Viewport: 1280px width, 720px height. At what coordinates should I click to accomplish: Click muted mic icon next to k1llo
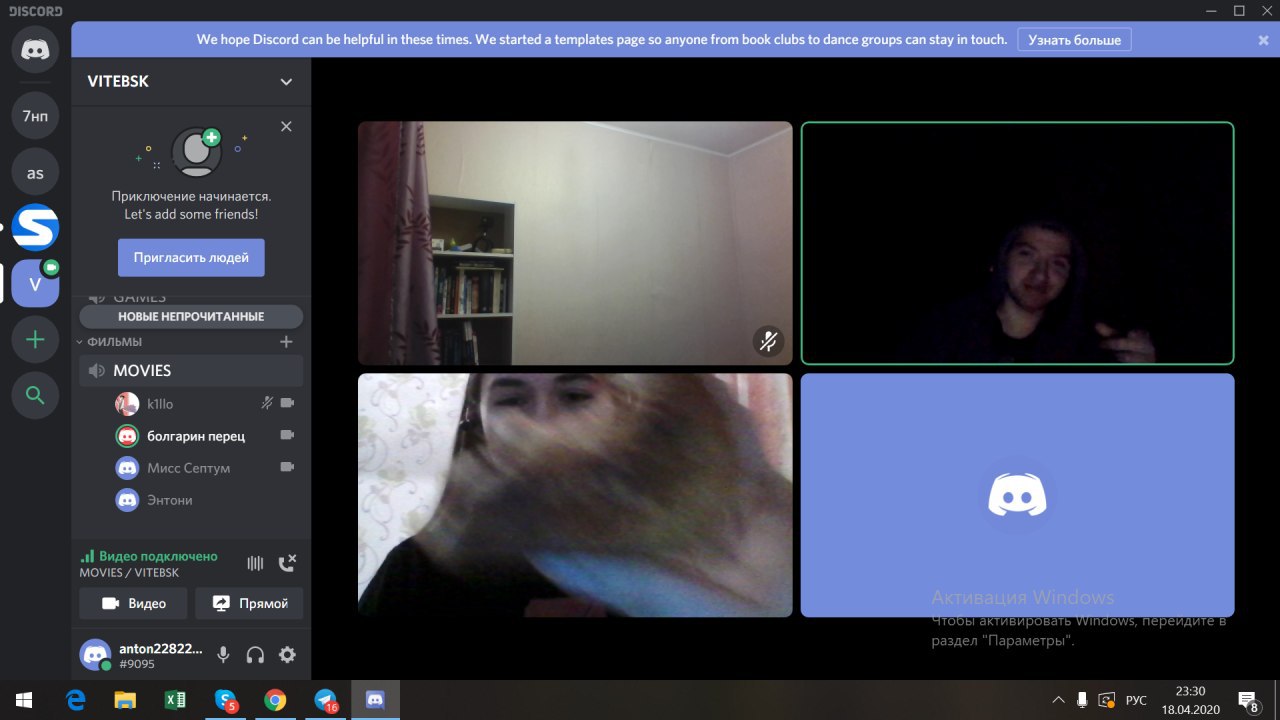(267, 403)
